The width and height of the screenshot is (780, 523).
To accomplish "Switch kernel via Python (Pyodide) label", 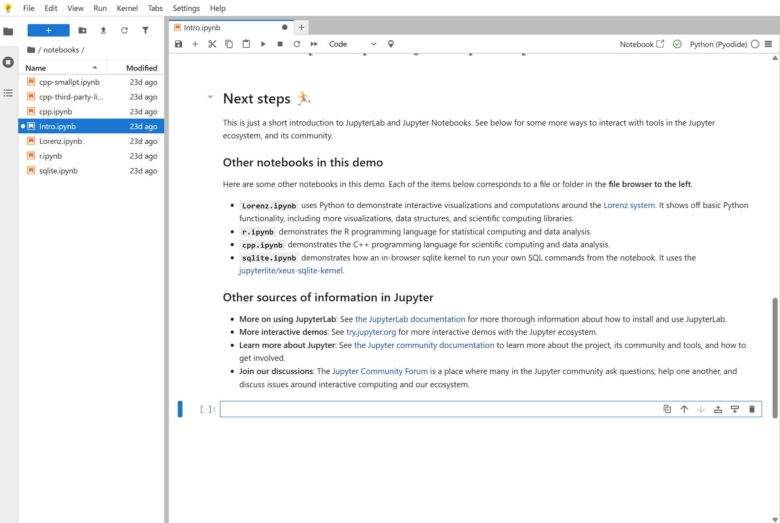I will 718,44.
